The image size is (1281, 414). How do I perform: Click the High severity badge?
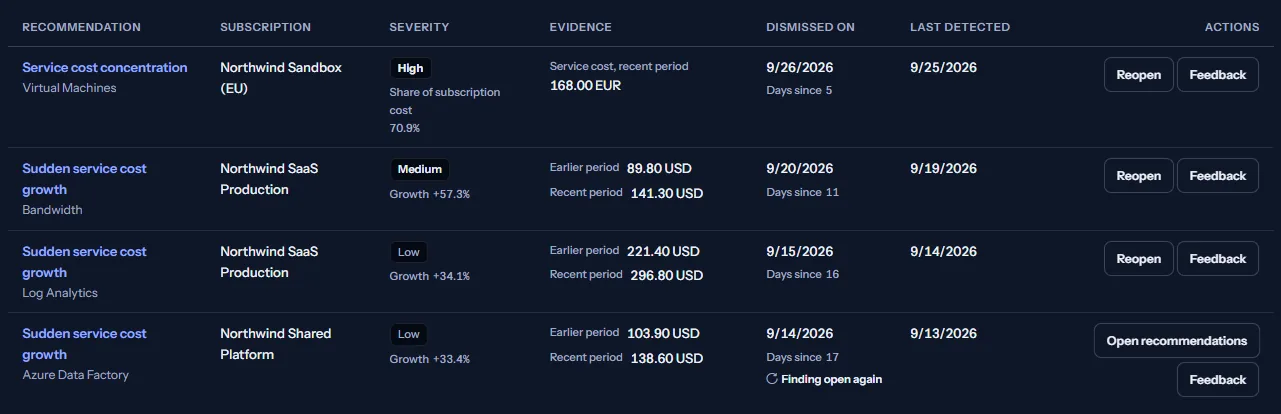[x=410, y=69]
